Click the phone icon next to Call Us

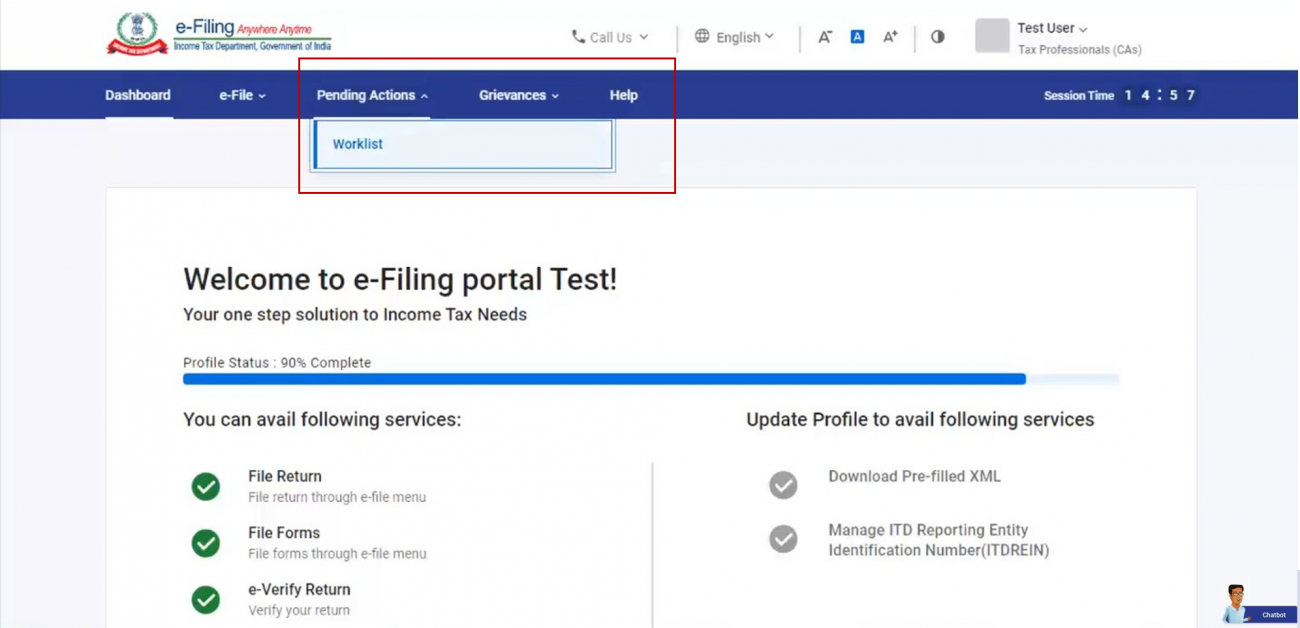pos(577,37)
